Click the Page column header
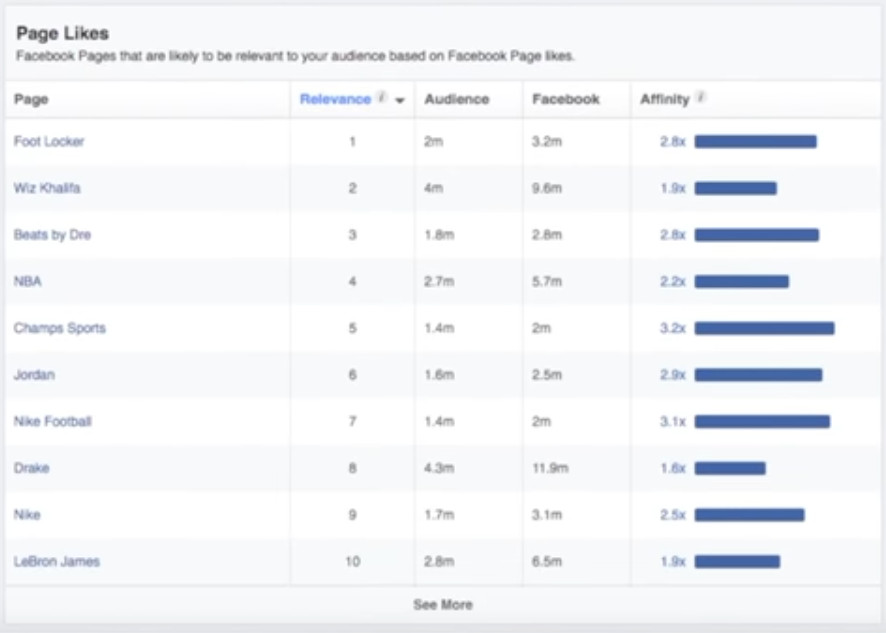Screen dimensions: 886x633 pos(31,99)
